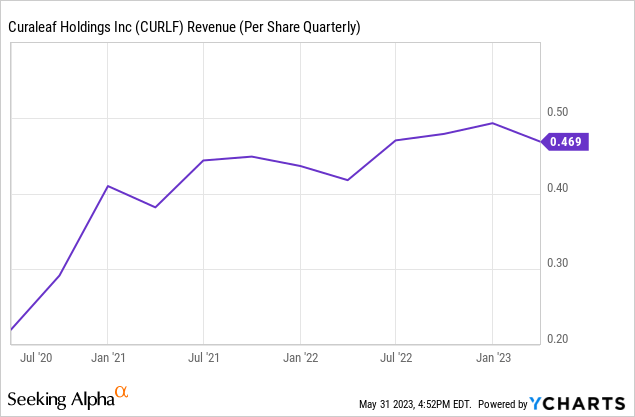Viewport: 635px width, 417px height.
Task: Click the 0.50 y-axis label
Action: pyautogui.click(x=558, y=112)
